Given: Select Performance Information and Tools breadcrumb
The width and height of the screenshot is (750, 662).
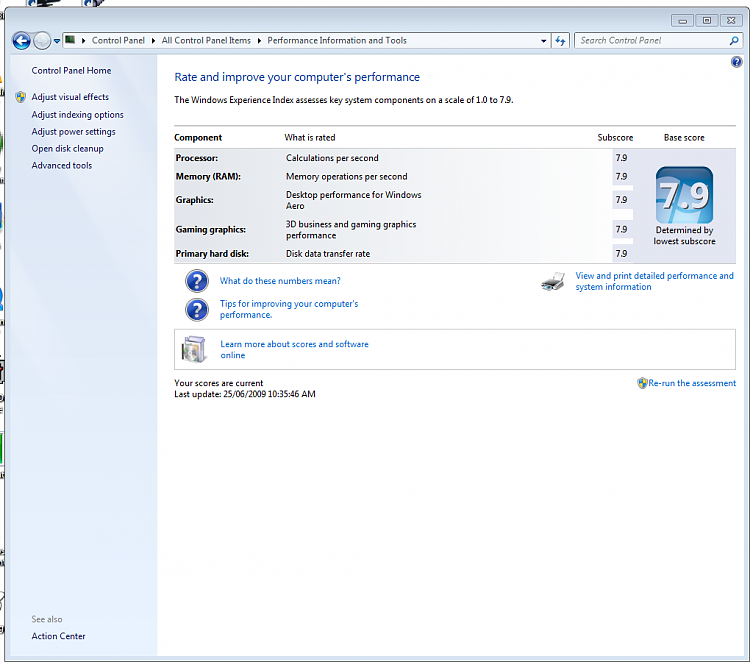Looking at the screenshot, I should [x=337, y=41].
